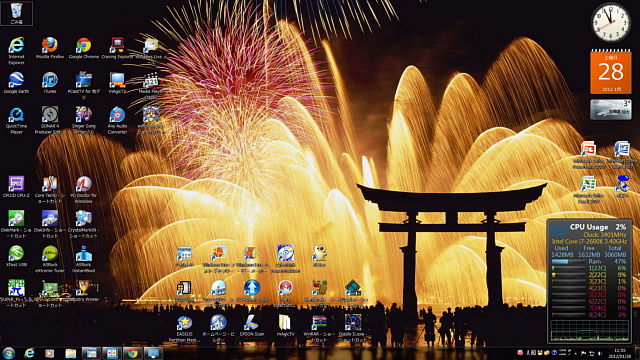Open the DiskMark shortcut on the desktop
Viewport: 640px width, 360px height.
16,224
